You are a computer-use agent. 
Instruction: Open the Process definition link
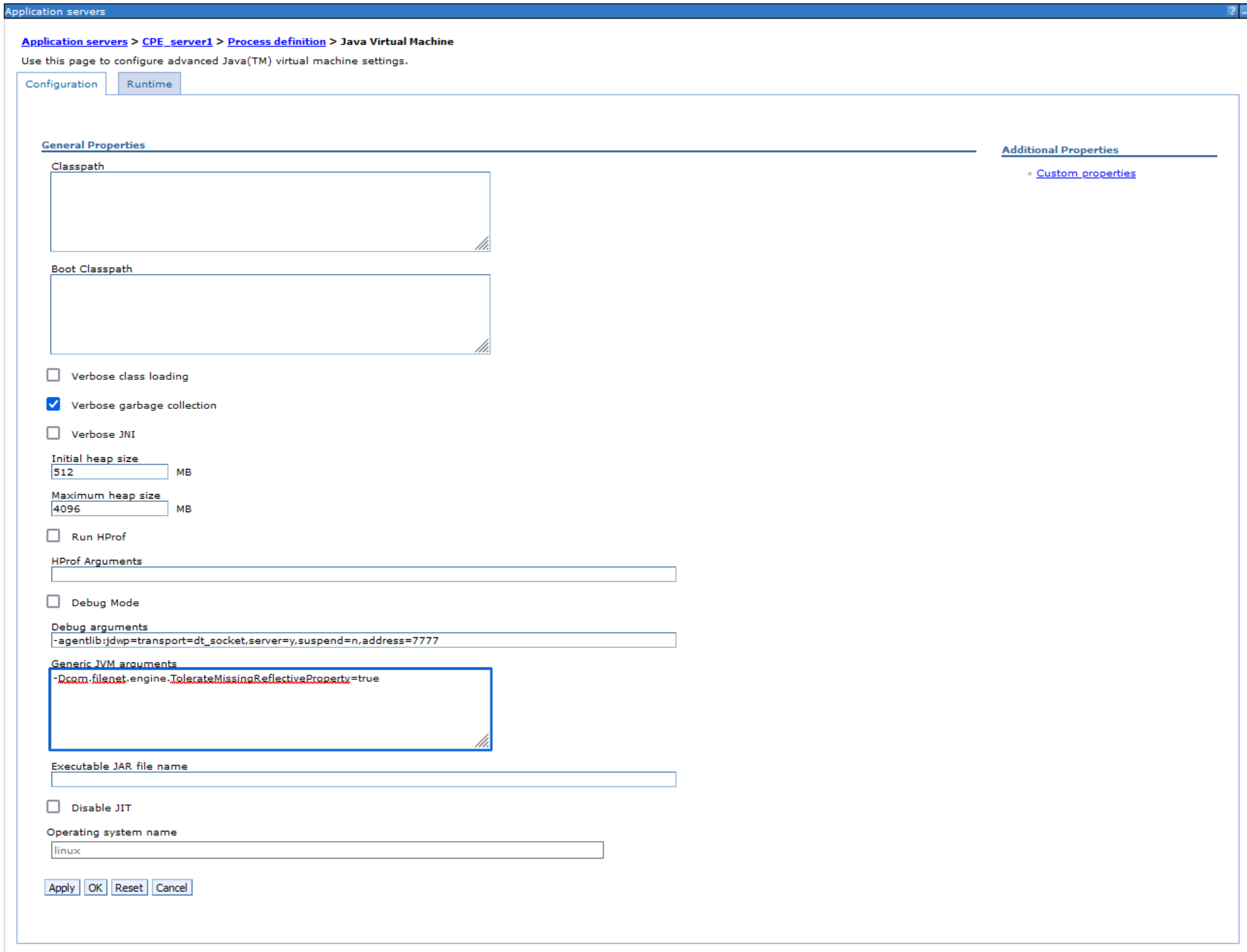pos(276,41)
